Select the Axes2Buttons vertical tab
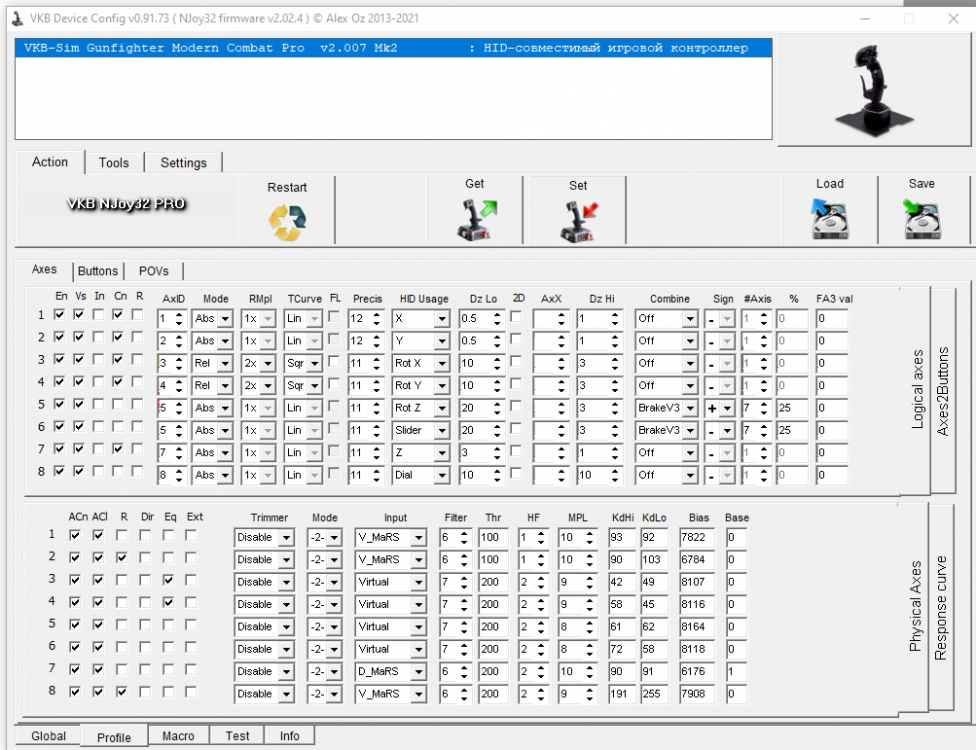Image resolution: width=976 pixels, height=750 pixels. [x=943, y=391]
